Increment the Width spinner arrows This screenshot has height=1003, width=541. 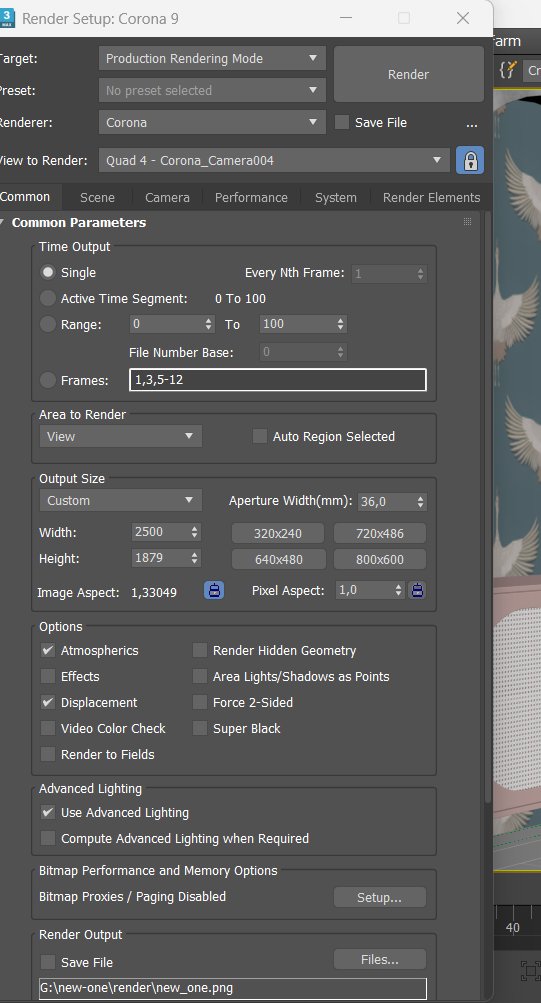tap(194, 528)
